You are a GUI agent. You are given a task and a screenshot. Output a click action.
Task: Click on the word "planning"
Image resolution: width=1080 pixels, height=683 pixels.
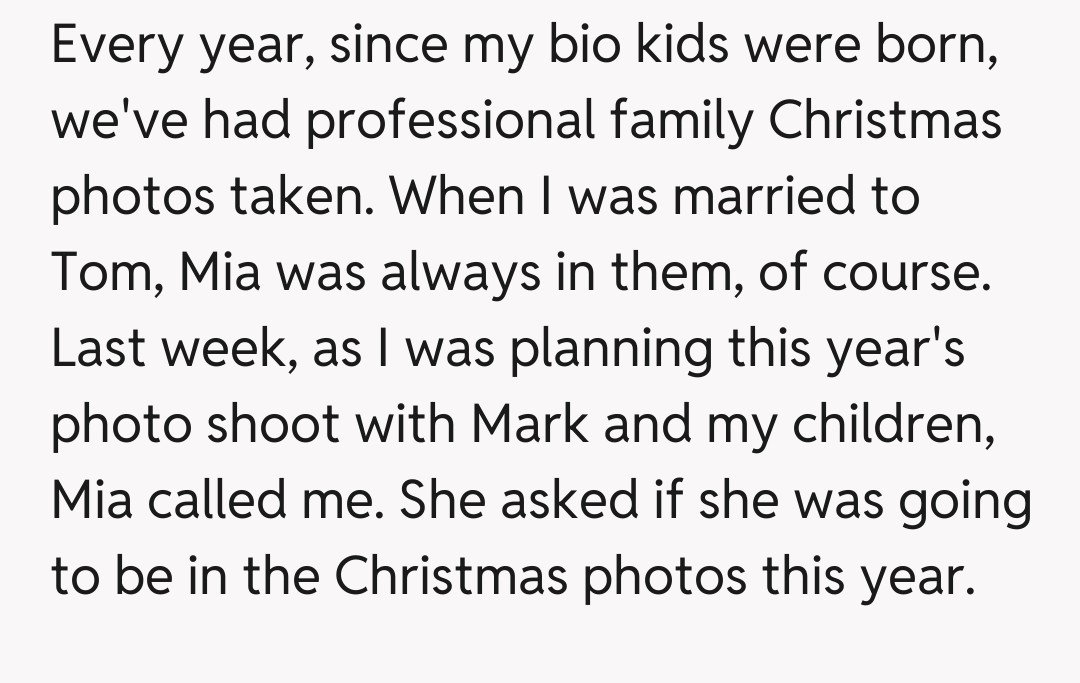pos(612,349)
